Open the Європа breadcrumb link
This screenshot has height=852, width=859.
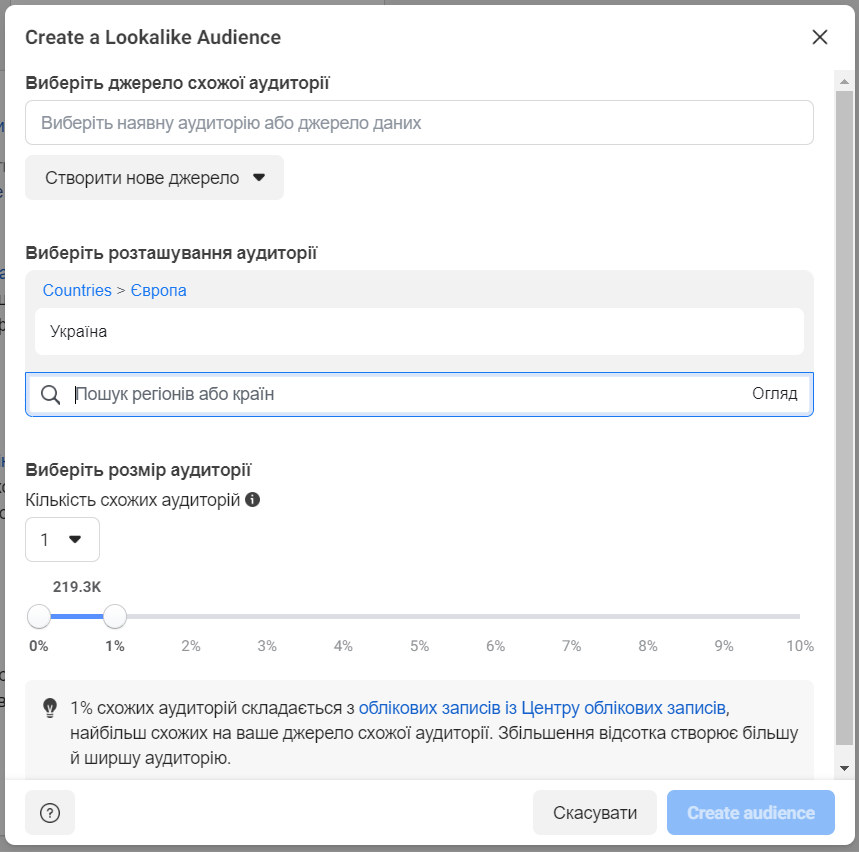coord(158,290)
